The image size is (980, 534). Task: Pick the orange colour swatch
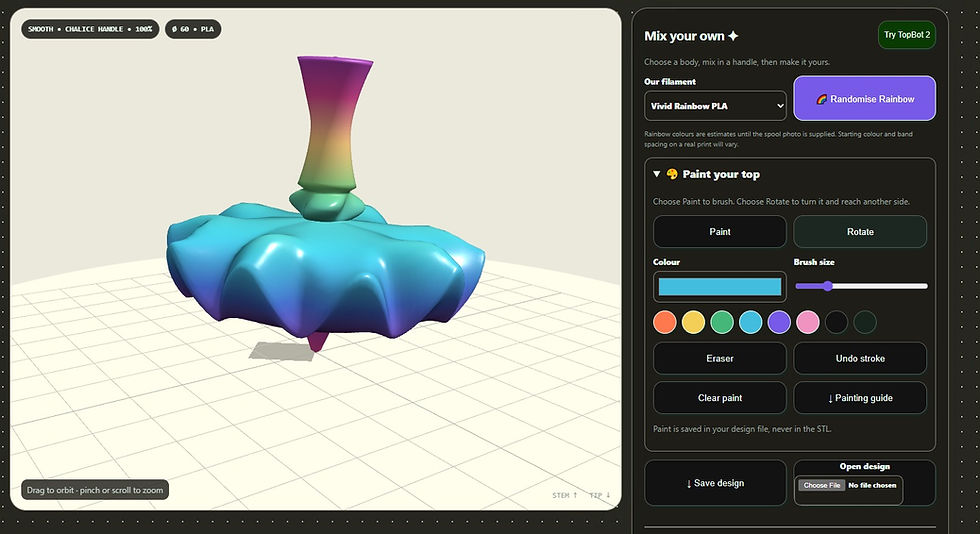tap(665, 322)
